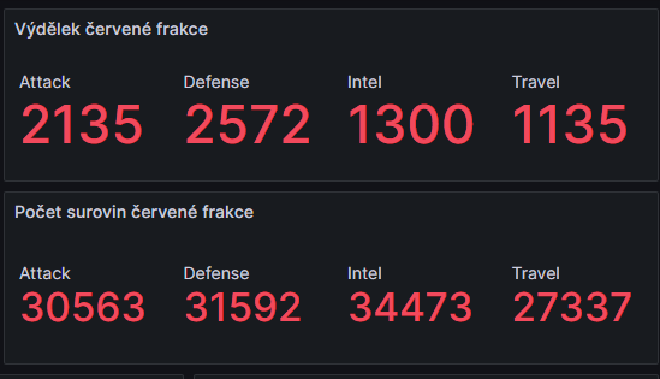Click the Travel label in earnings panel
660x379 pixels.
[x=536, y=82]
